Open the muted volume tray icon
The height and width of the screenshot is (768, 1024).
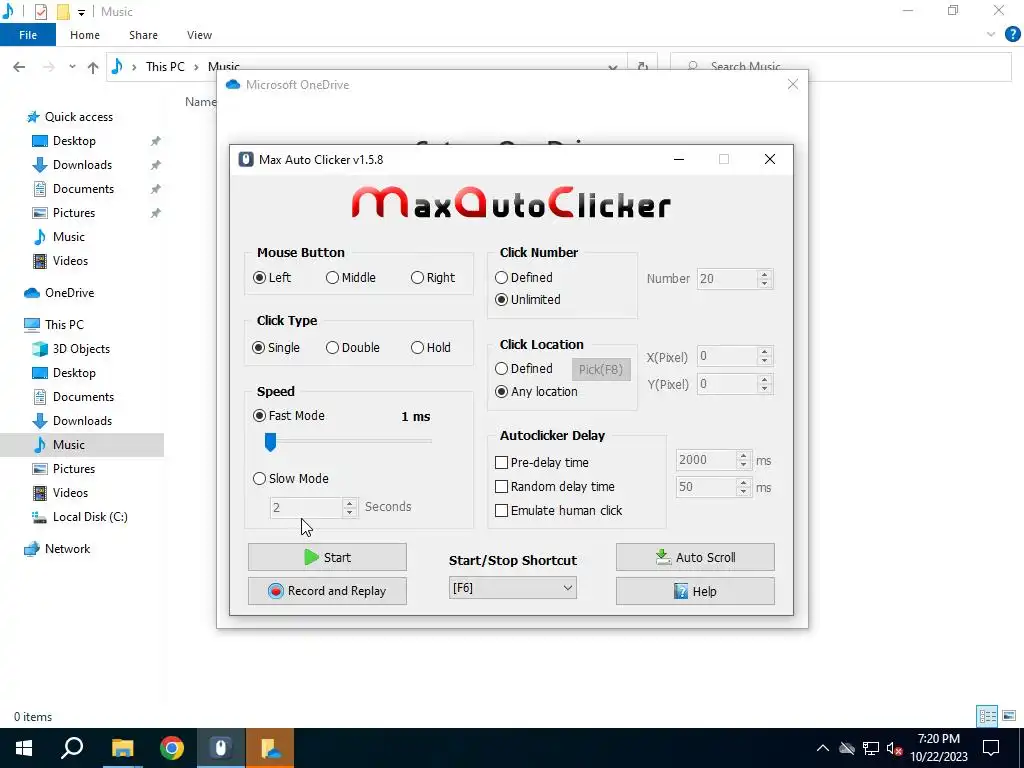pos(895,748)
